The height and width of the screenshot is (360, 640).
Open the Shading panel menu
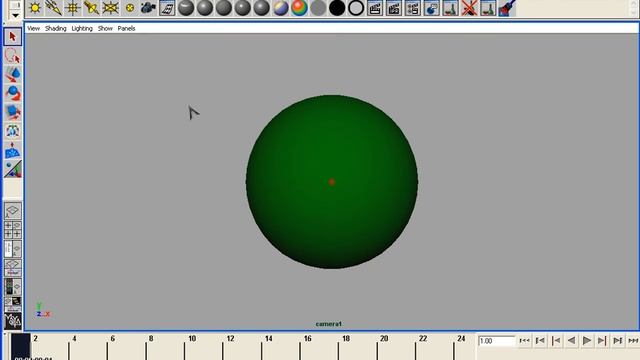[56, 28]
